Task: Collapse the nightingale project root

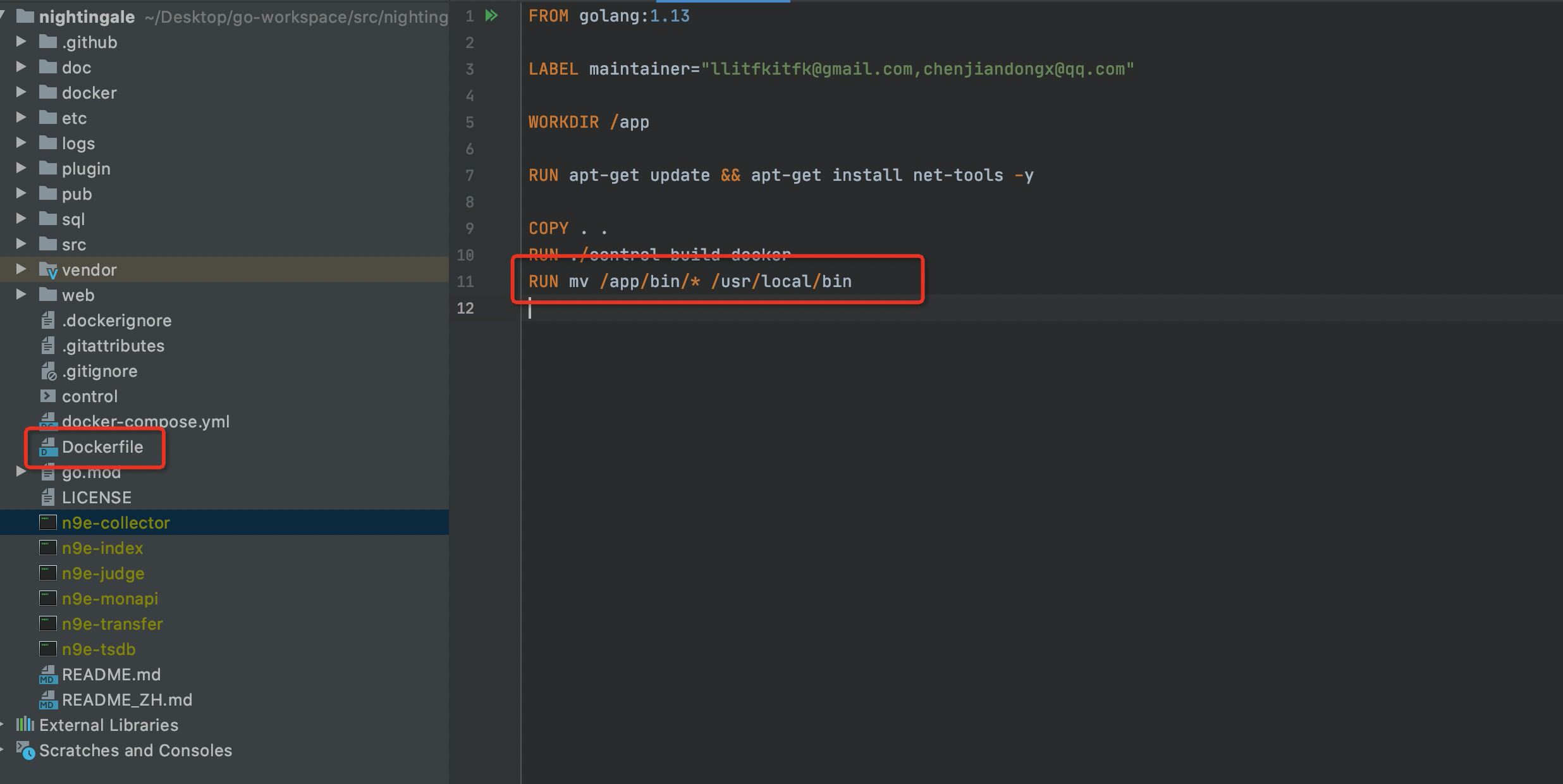Action: (x=3, y=16)
